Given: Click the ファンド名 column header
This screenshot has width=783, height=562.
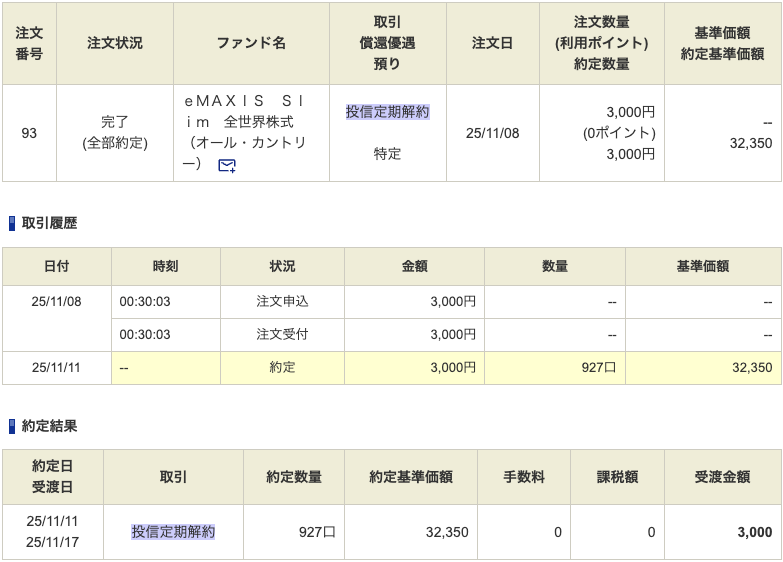Looking at the screenshot, I should (x=251, y=43).
